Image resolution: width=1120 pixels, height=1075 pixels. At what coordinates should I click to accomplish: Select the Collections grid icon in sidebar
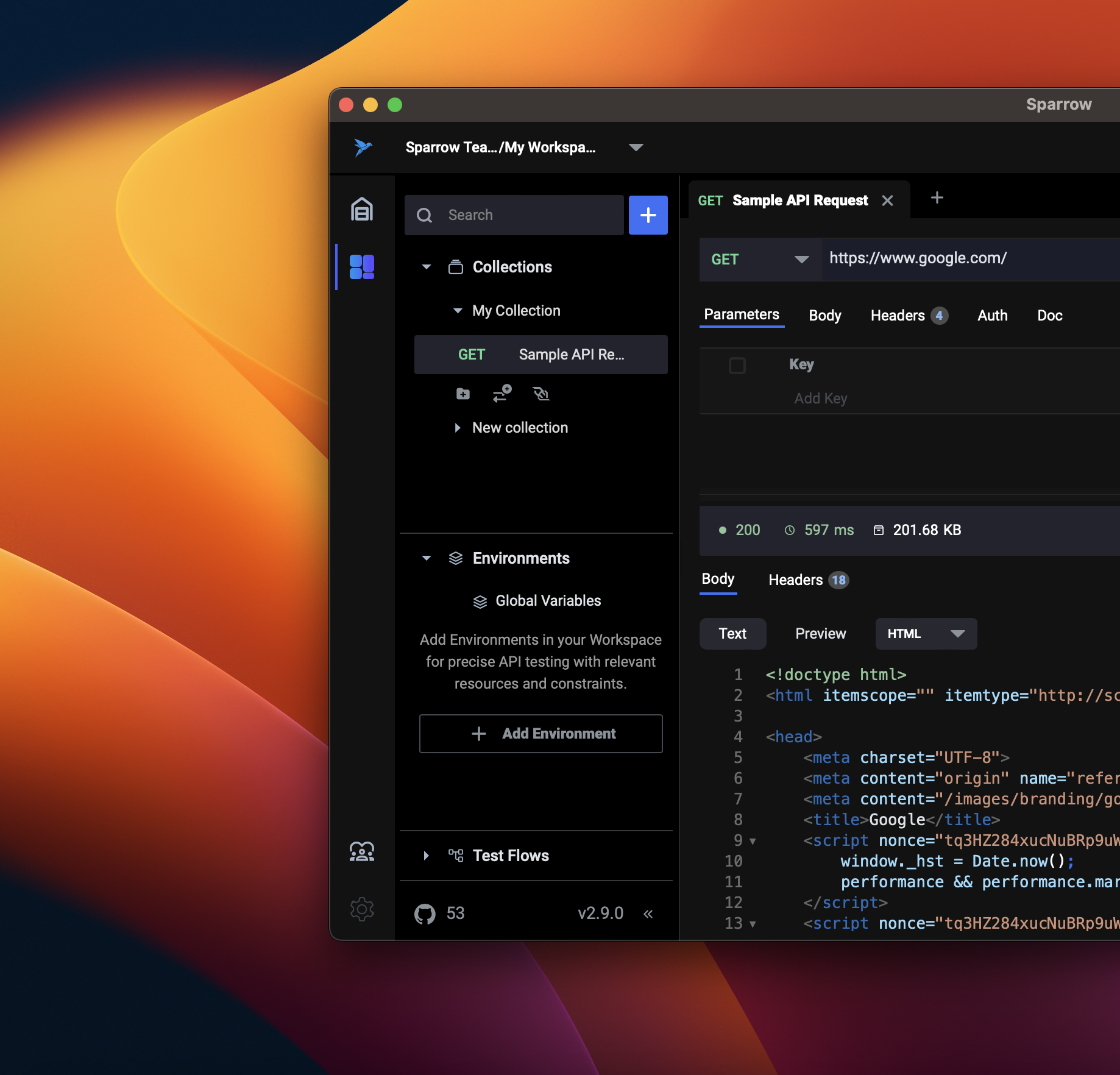pos(362,267)
